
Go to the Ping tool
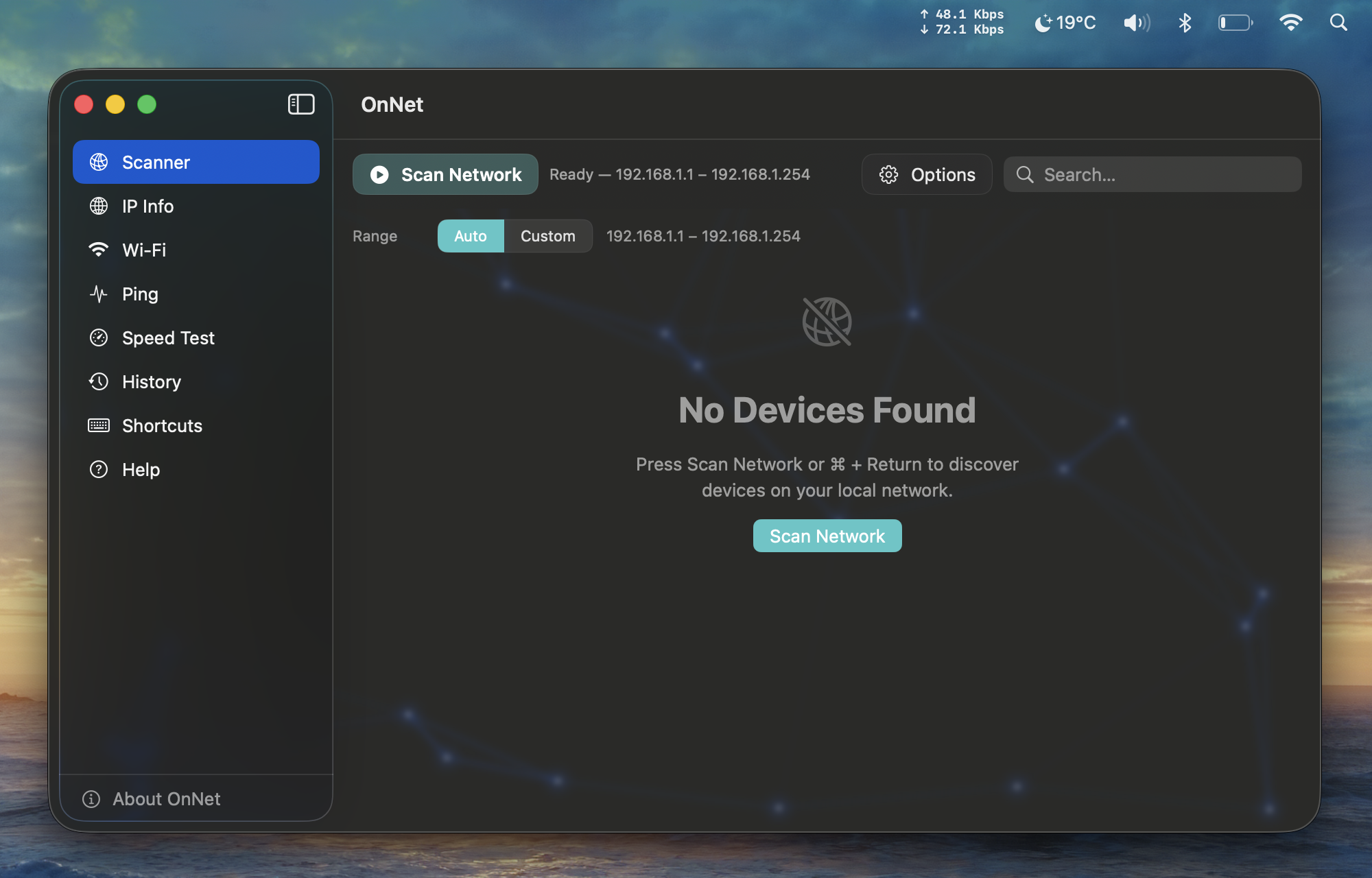196,294
